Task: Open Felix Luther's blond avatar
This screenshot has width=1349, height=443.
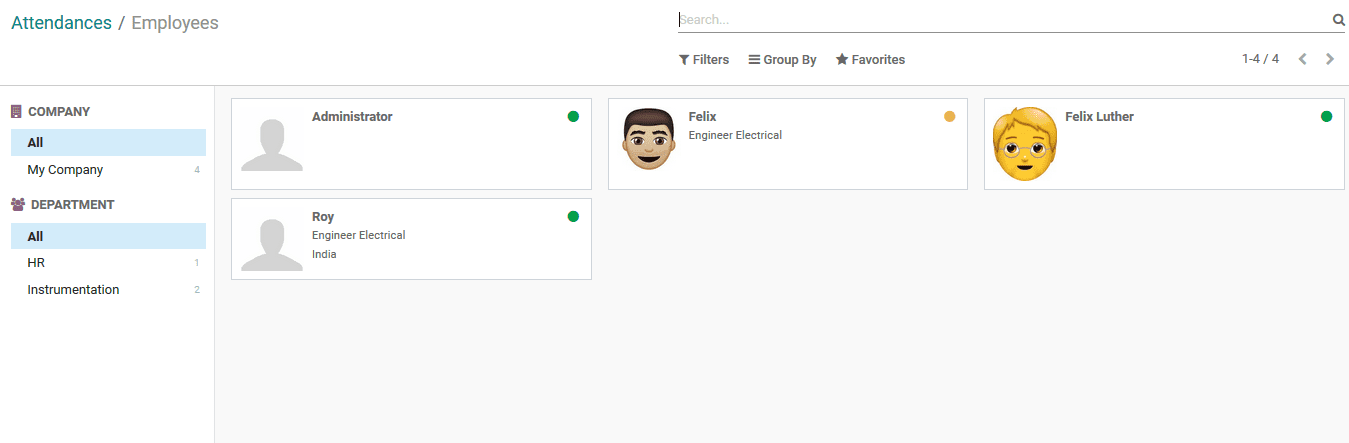Action: point(1025,143)
